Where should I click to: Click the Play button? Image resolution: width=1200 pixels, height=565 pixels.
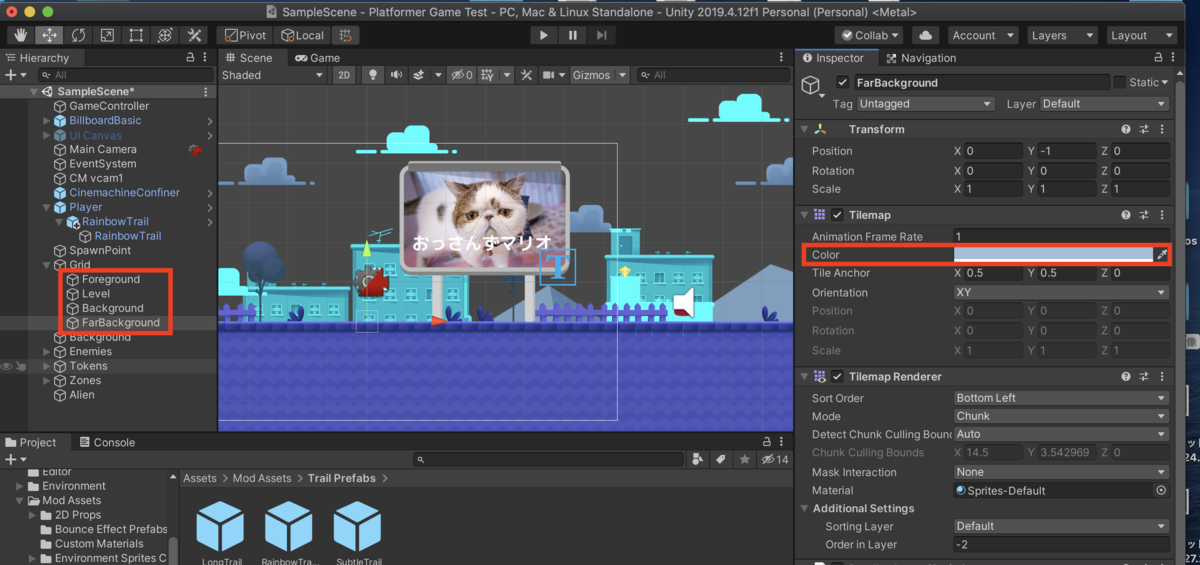(x=543, y=35)
